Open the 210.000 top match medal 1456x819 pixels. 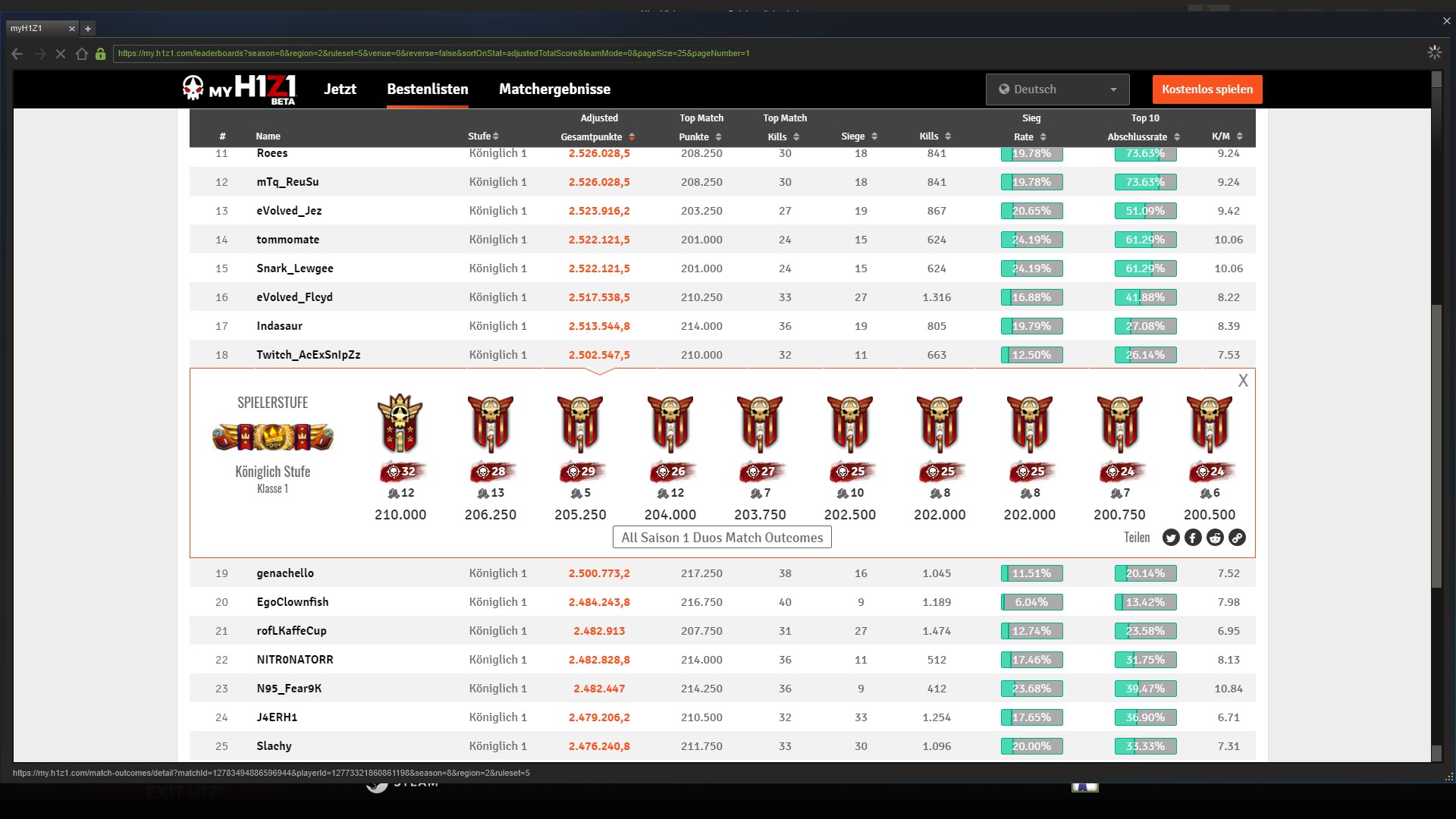pyautogui.click(x=400, y=423)
